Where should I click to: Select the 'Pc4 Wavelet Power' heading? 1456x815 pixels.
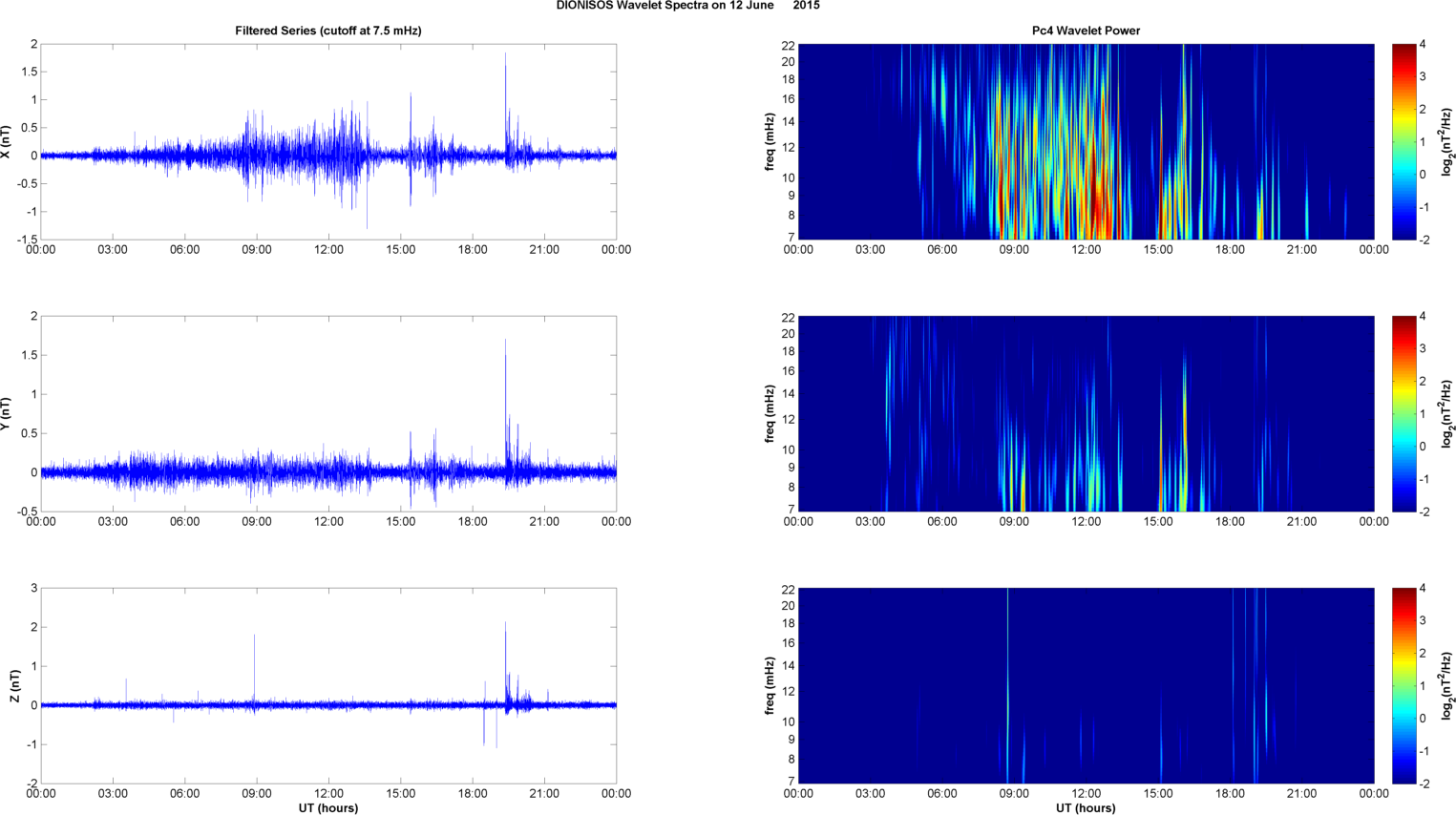[x=1086, y=31]
